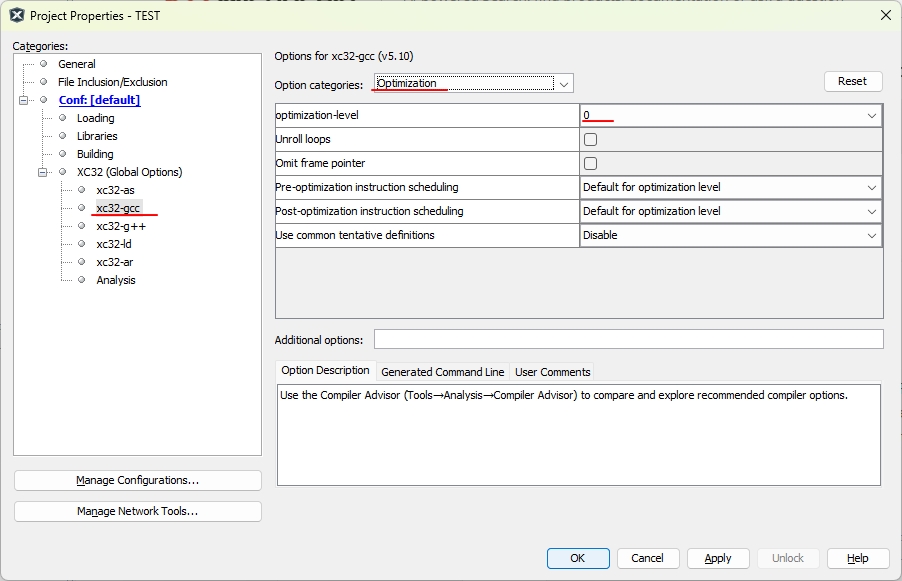Select Analysis tree item
This screenshot has width=902, height=581.
pos(116,280)
